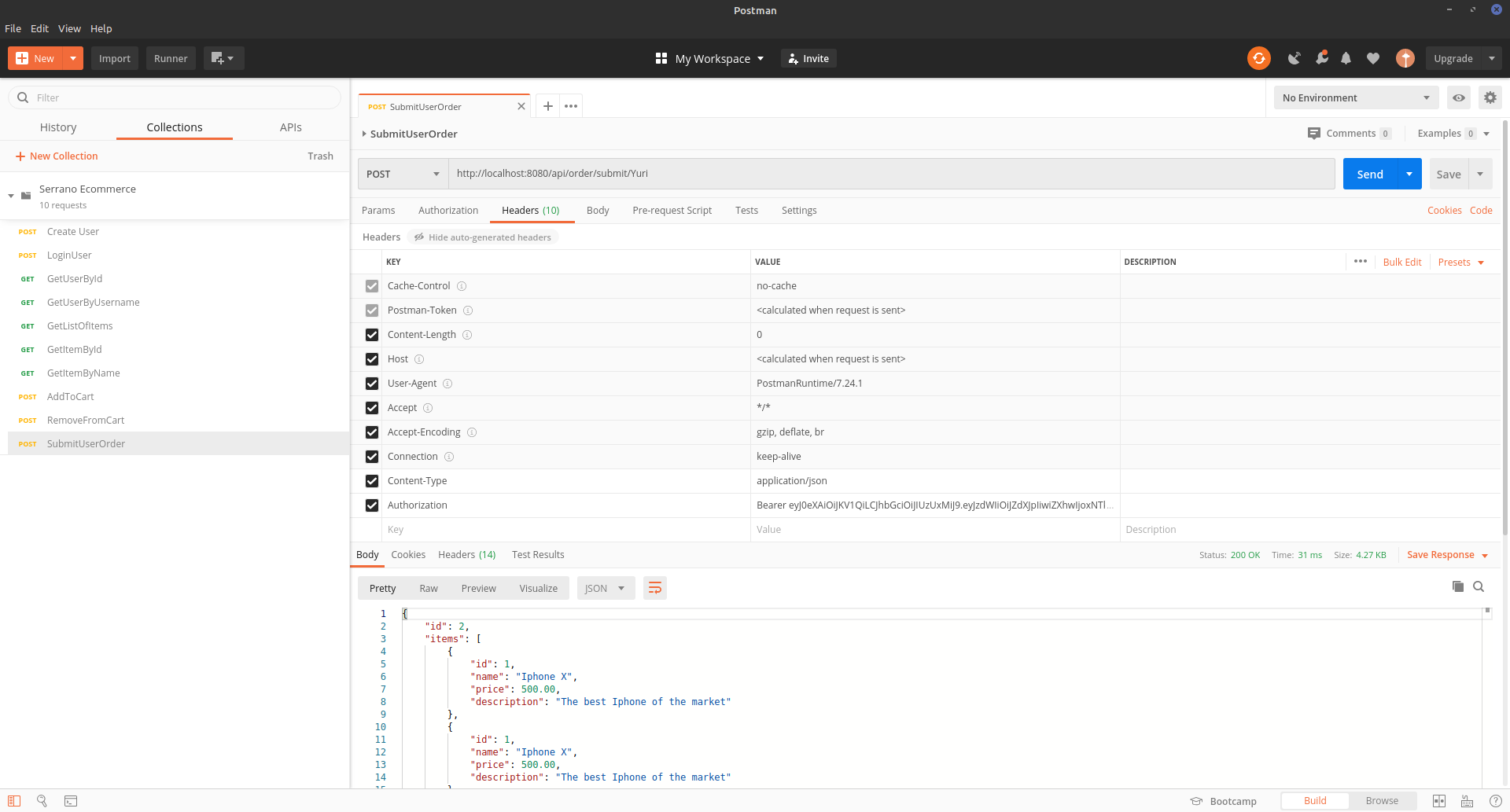Close the SubmitUserOrder tab
Viewport: 1510px width, 812px height.
click(521, 106)
